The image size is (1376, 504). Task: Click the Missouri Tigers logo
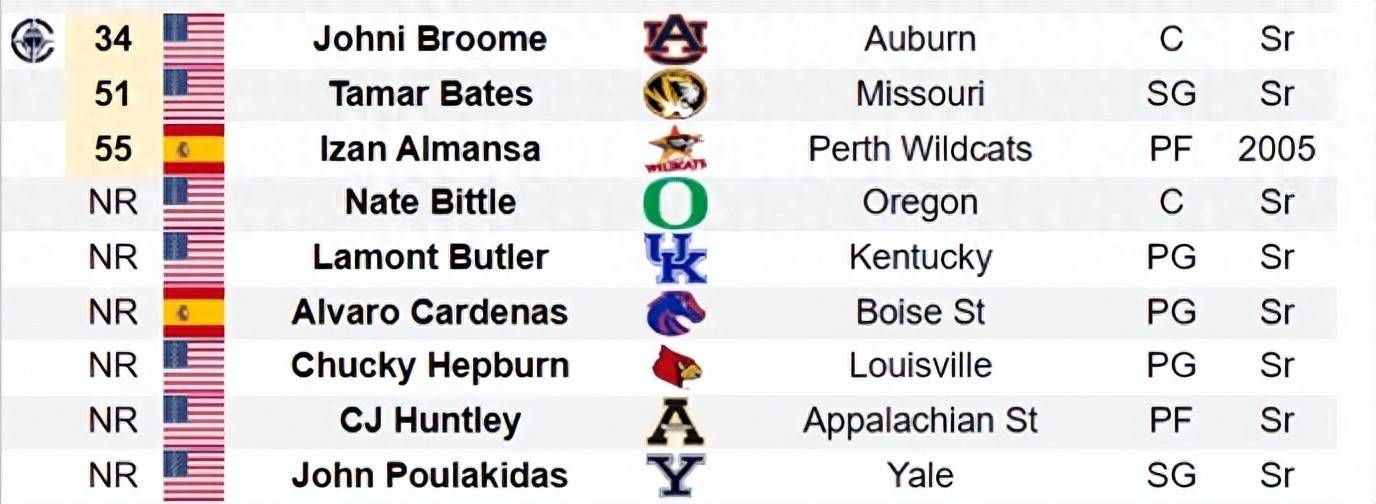[x=675, y=94]
